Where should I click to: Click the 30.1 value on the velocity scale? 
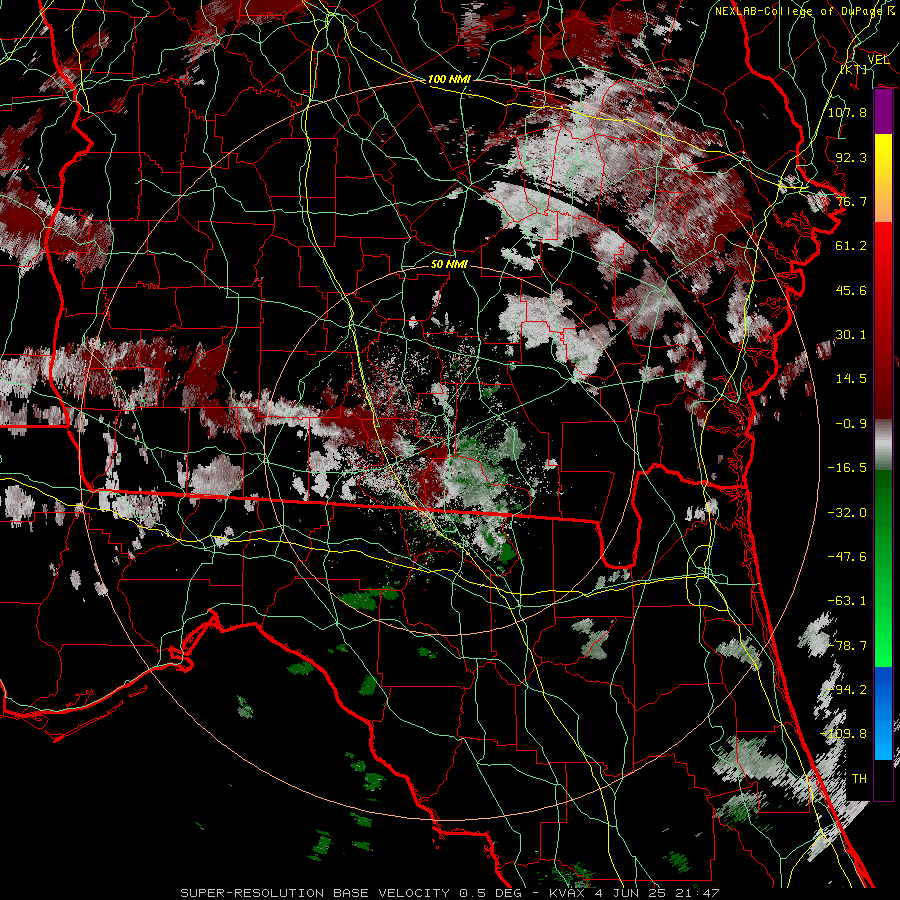851,335
